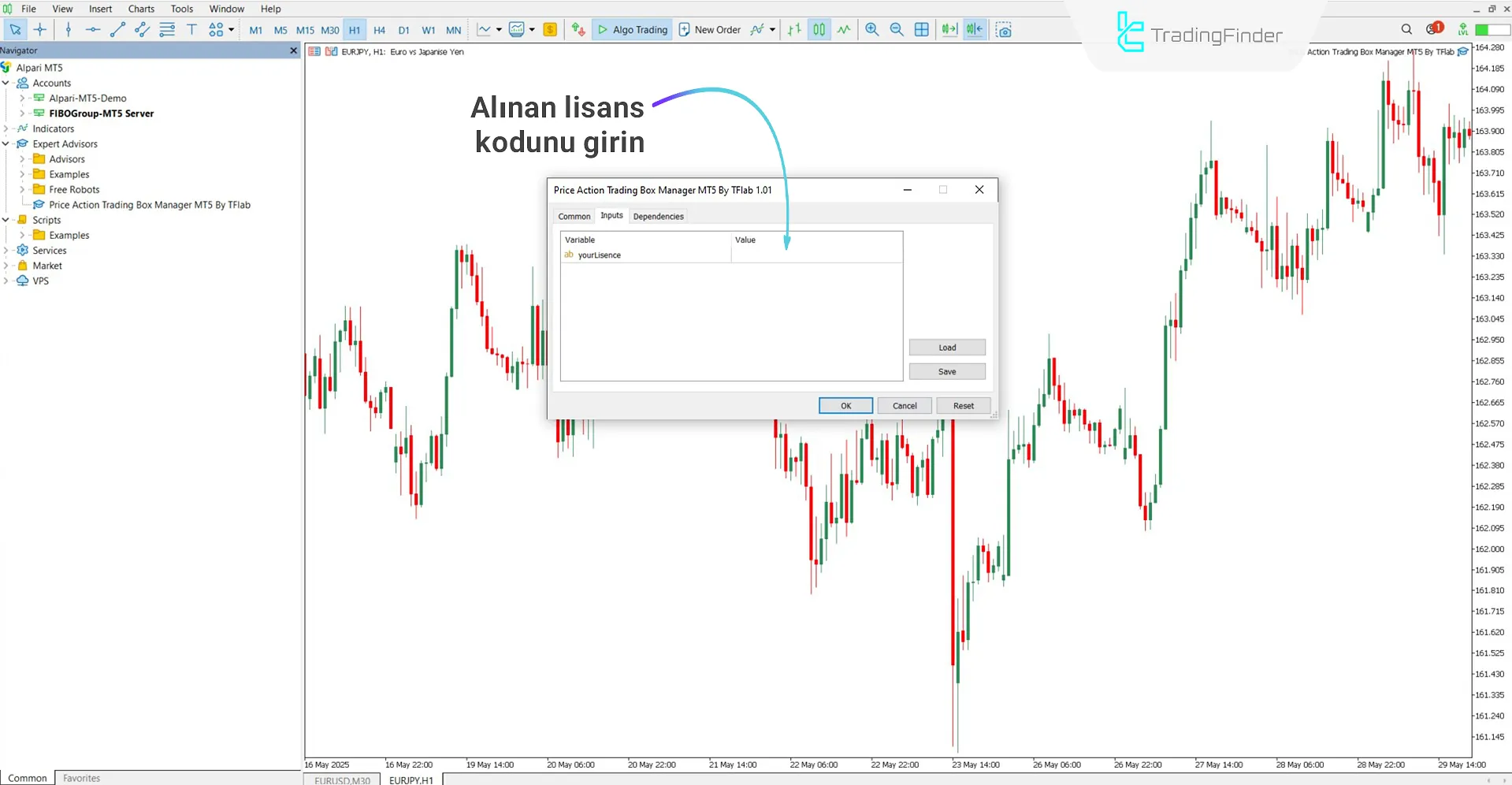Click the yourLisence value field
The width and height of the screenshot is (1512, 785).
click(816, 255)
